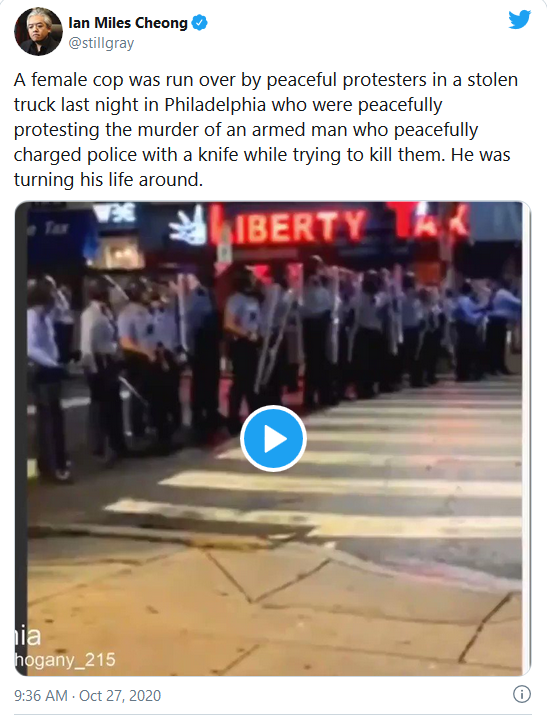Click the word 'Philadelphia' in the tweet
Screen dimensions: 547x715
(x=215, y=105)
